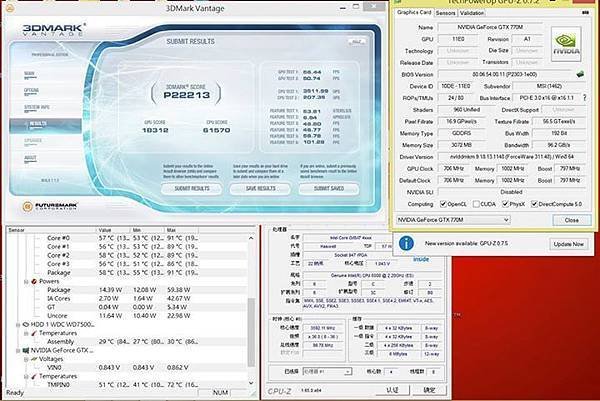The width and height of the screenshot is (600, 401).
Task: Open OPTIONS in 3DMark Vantage sidebar
Action: coord(31,92)
